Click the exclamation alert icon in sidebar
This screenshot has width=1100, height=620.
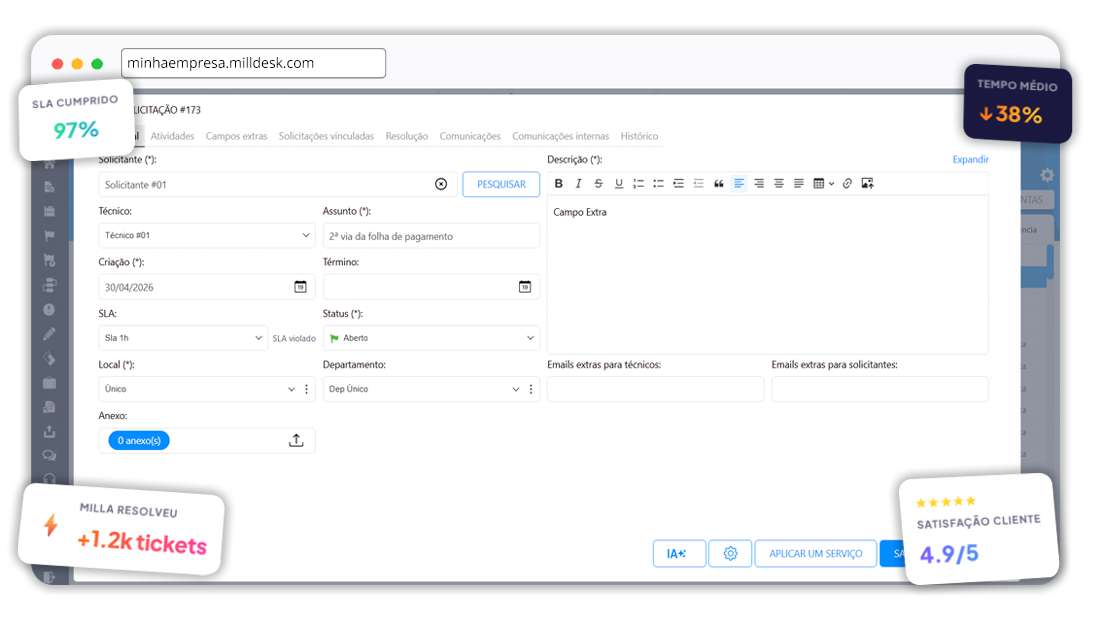click(49, 309)
